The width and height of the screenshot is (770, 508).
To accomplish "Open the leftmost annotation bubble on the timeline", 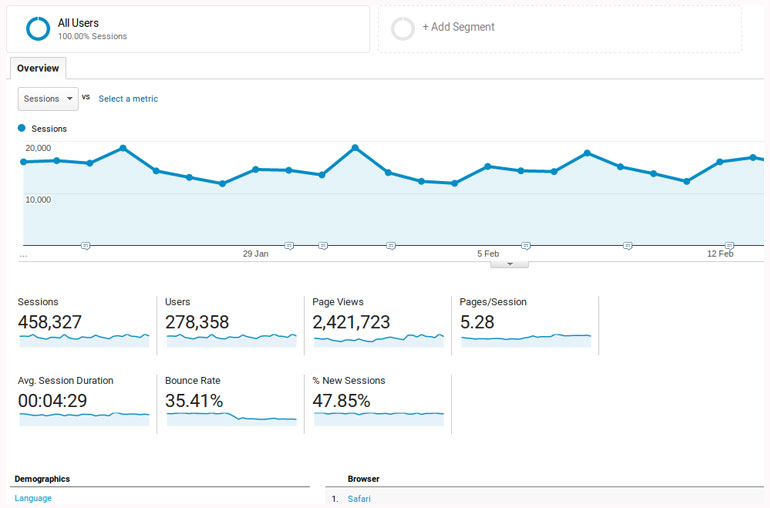I will click(86, 245).
